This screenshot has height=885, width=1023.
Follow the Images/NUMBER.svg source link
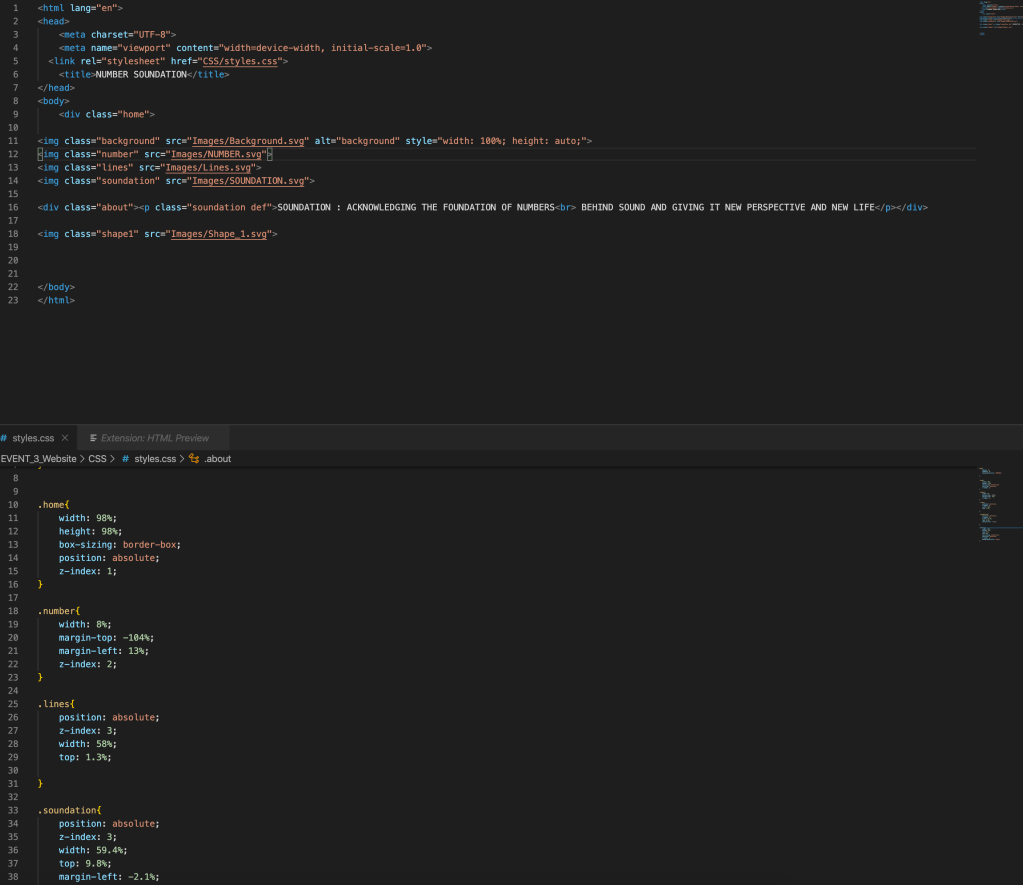click(x=214, y=154)
